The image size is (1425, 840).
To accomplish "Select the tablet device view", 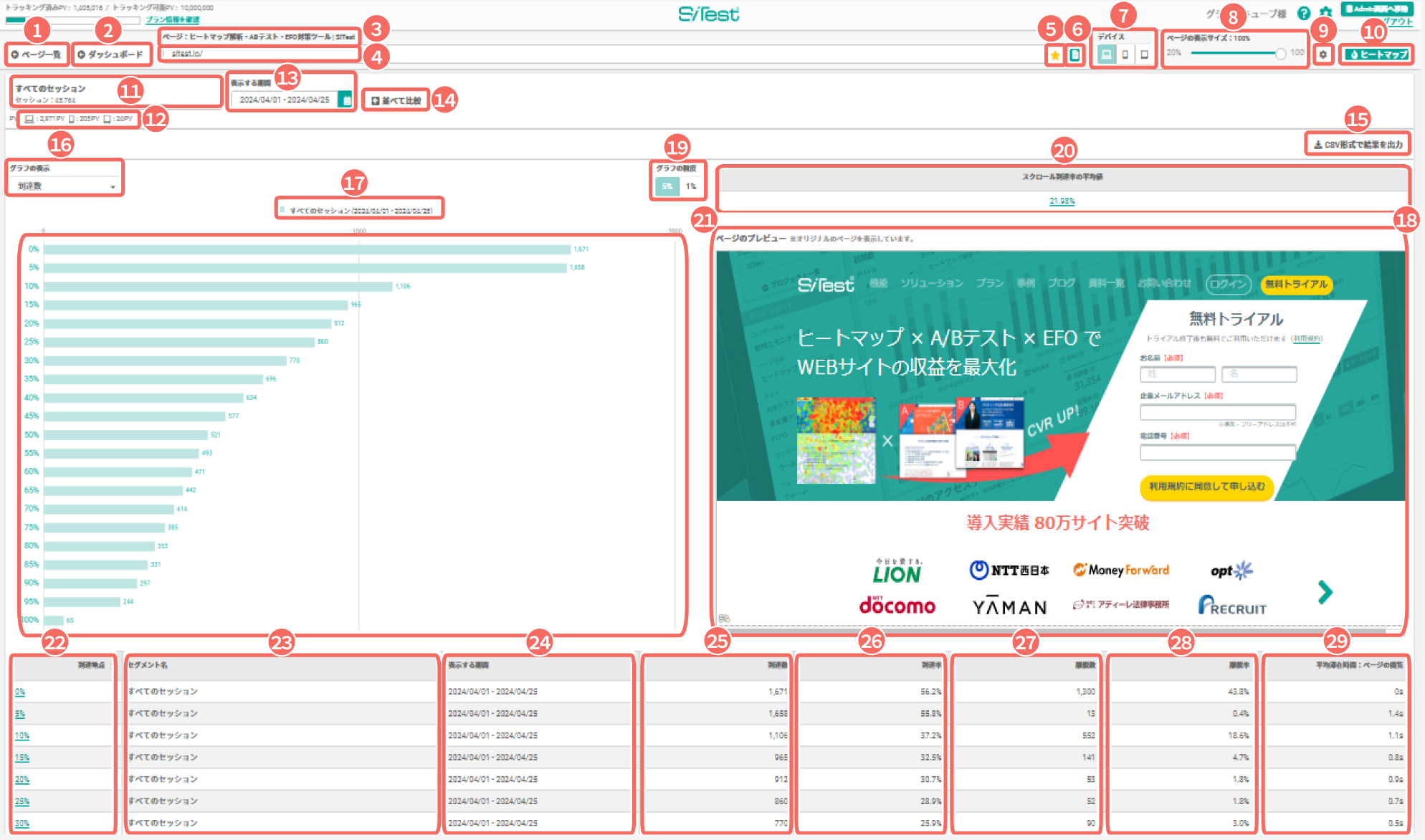I will coord(1144,54).
